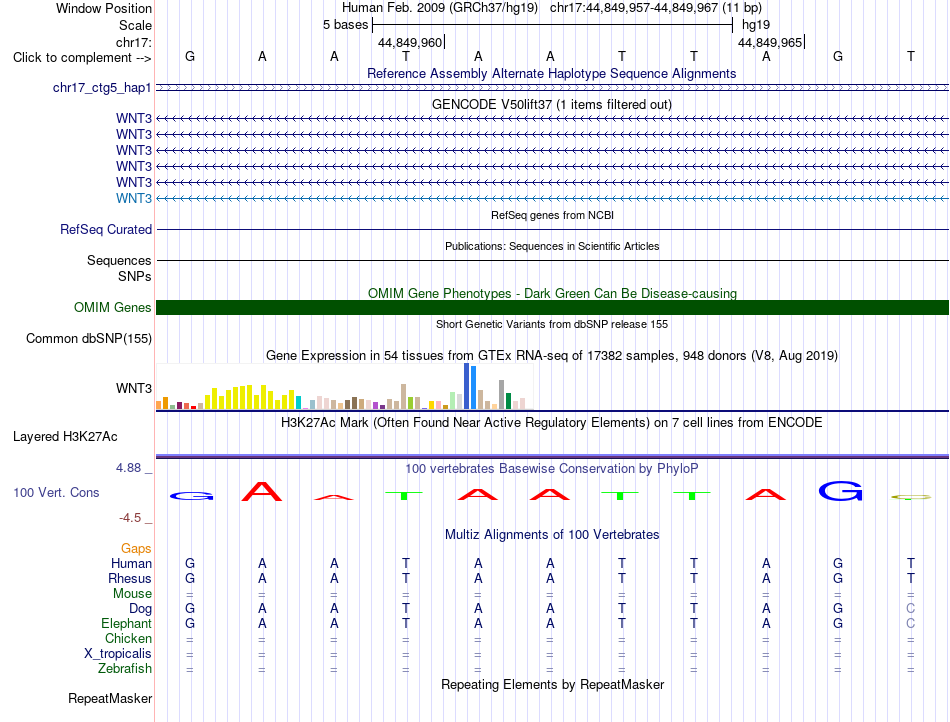Image resolution: width=950 pixels, height=722 pixels.
Task: Open 100 vertebrates Basewise Conservation by PhyloP title
Action: tap(552, 468)
